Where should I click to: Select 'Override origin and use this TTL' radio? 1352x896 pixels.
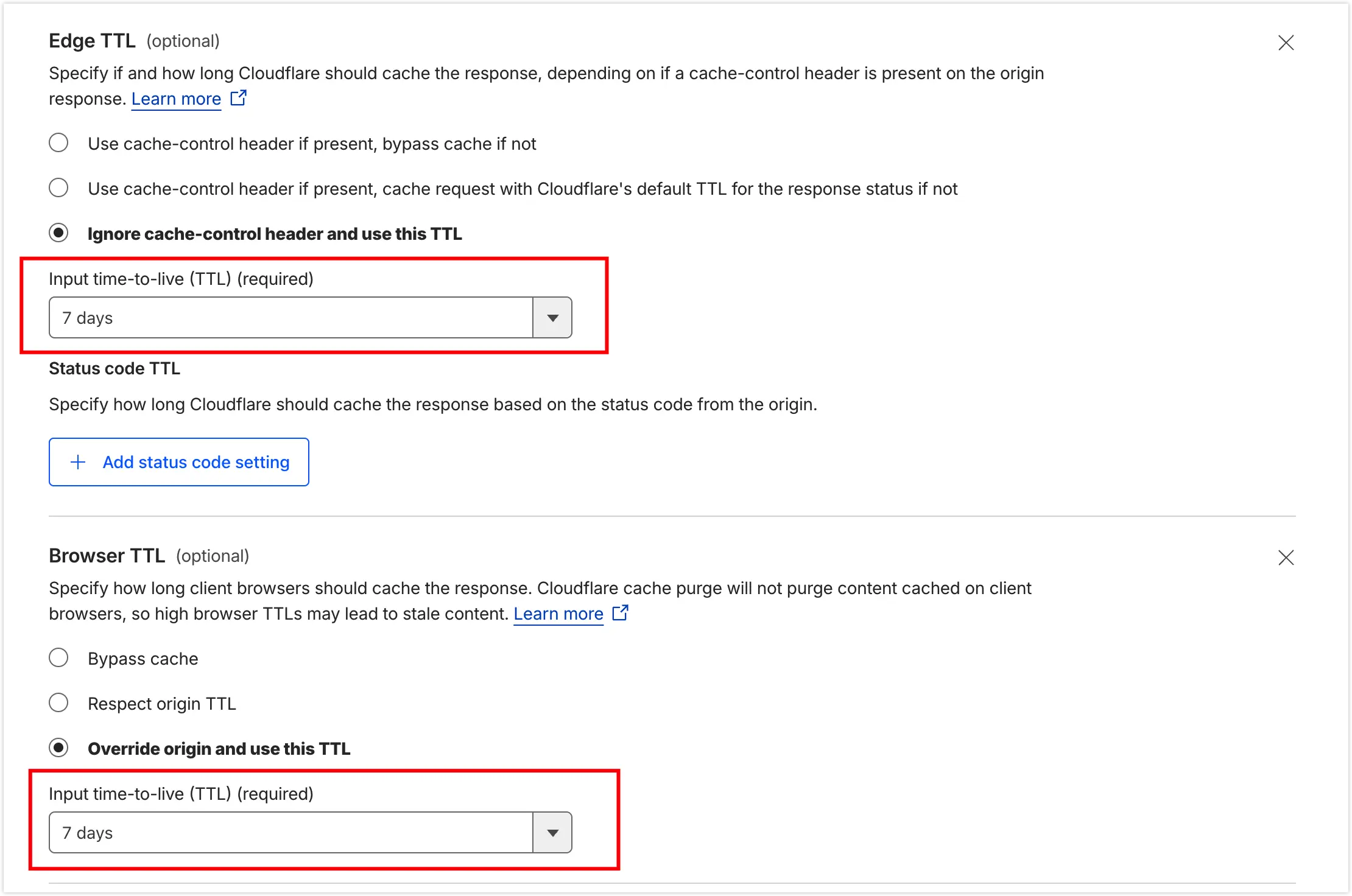(58, 748)
